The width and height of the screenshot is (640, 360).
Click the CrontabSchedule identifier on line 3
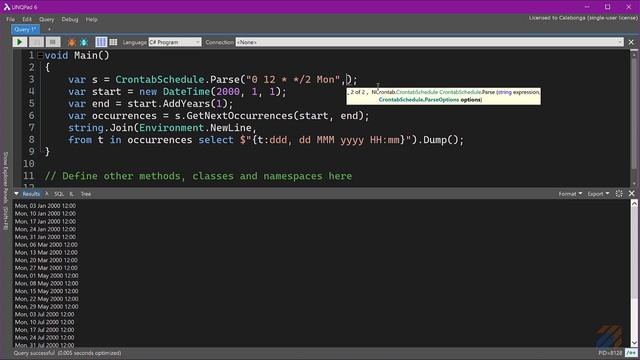click(x=159, y=80)
